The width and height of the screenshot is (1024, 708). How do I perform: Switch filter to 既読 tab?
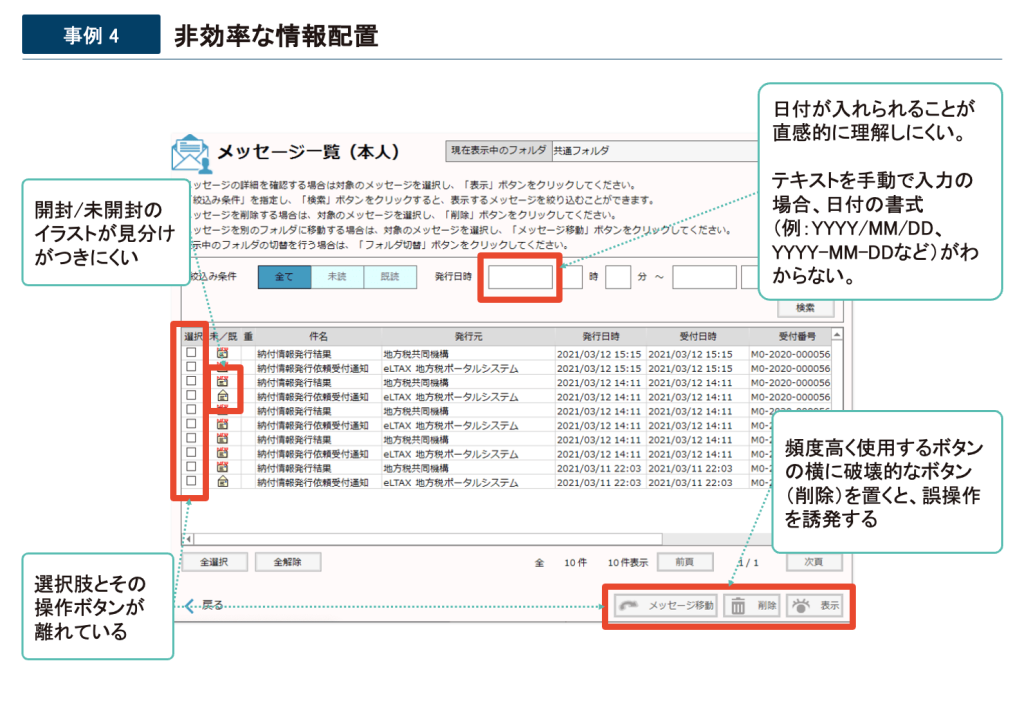[389, 276]
